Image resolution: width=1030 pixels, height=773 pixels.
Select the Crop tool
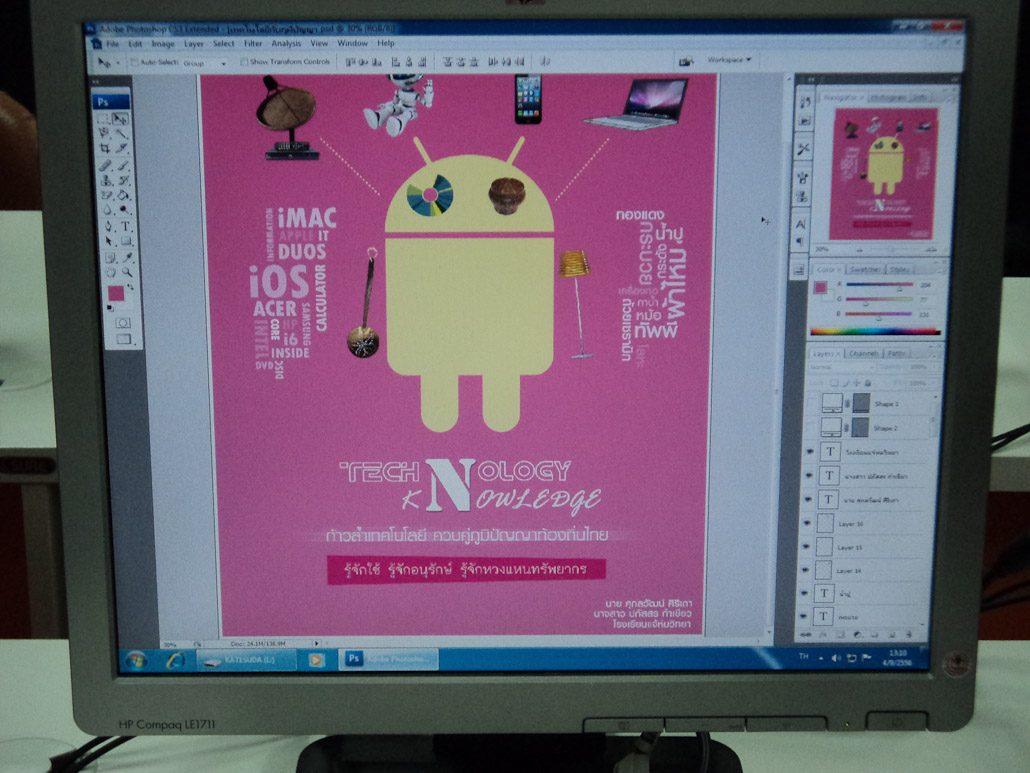pyautogui.click(x=104, y=149)
